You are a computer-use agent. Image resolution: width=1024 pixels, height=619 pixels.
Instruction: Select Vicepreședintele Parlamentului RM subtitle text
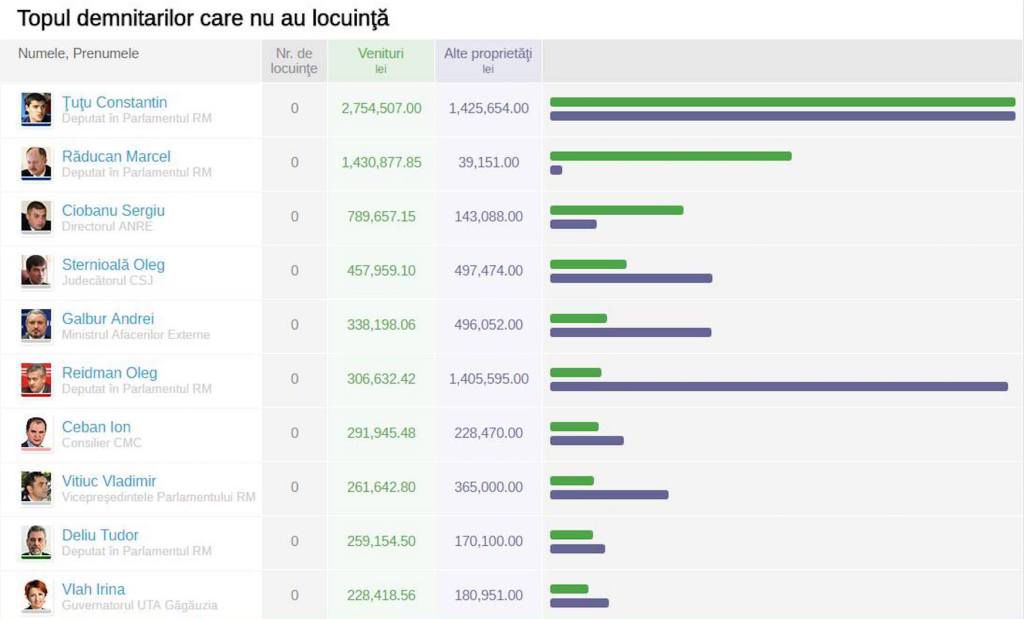pyautogui.click(x=159, y=497)
